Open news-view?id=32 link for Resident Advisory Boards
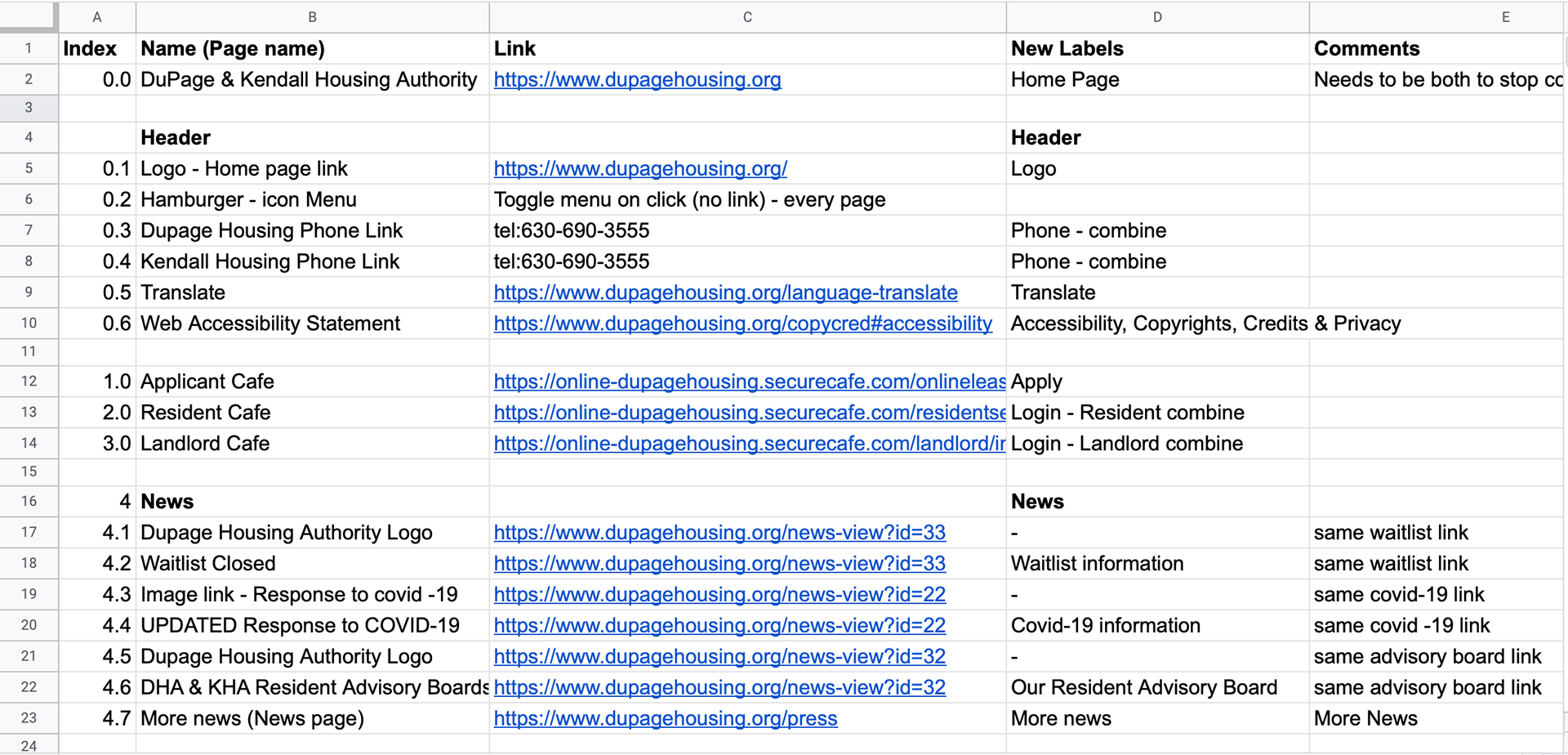The height and width of the screenshot is (755, 1568). 719,689
